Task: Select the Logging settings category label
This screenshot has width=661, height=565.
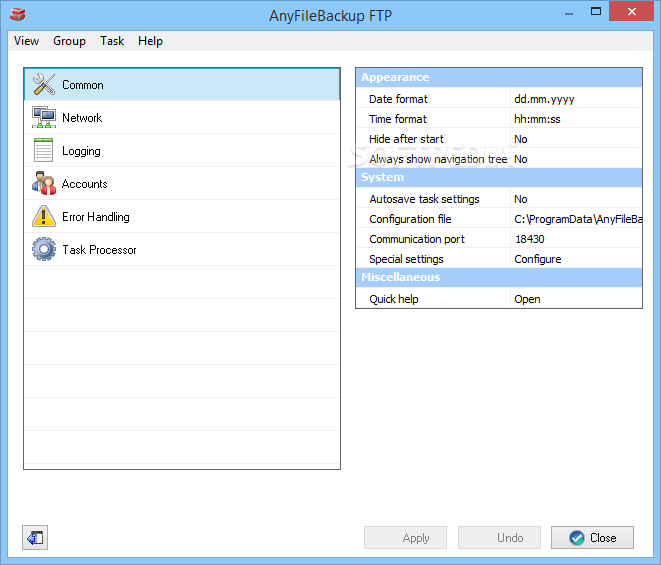Action: click(x=81, y=151)
